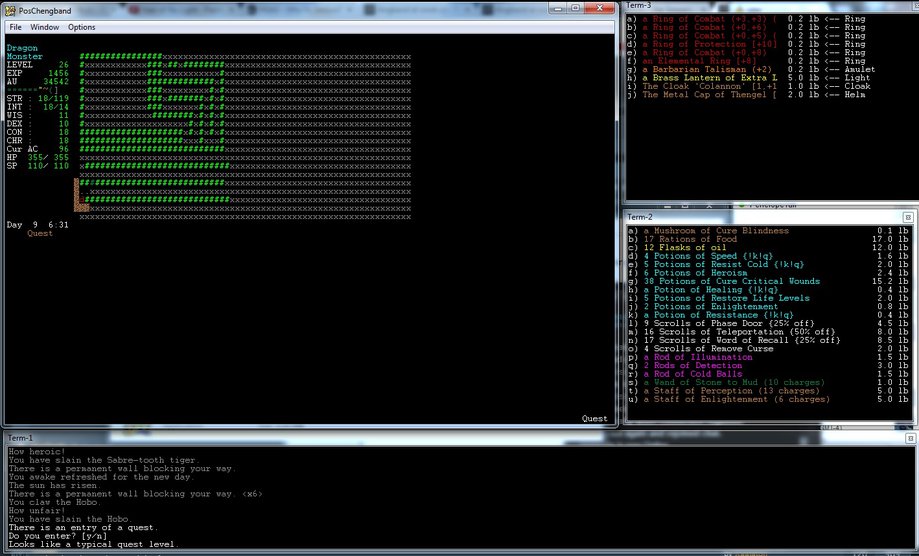Click the Quest label at map bottom-right
This screenshot has height=556, width=919.
594,418
